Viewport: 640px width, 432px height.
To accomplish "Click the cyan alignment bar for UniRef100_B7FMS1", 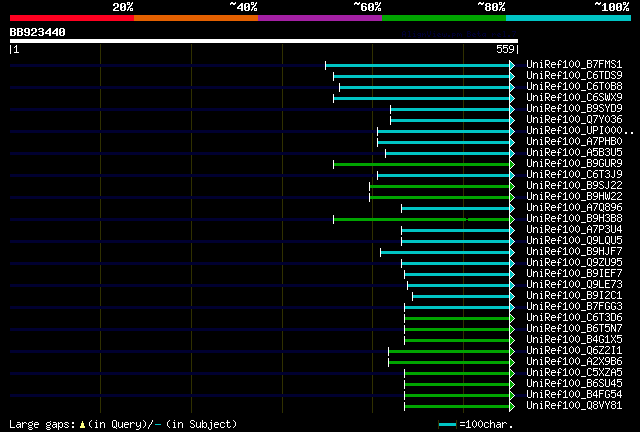I will [418, 65].
